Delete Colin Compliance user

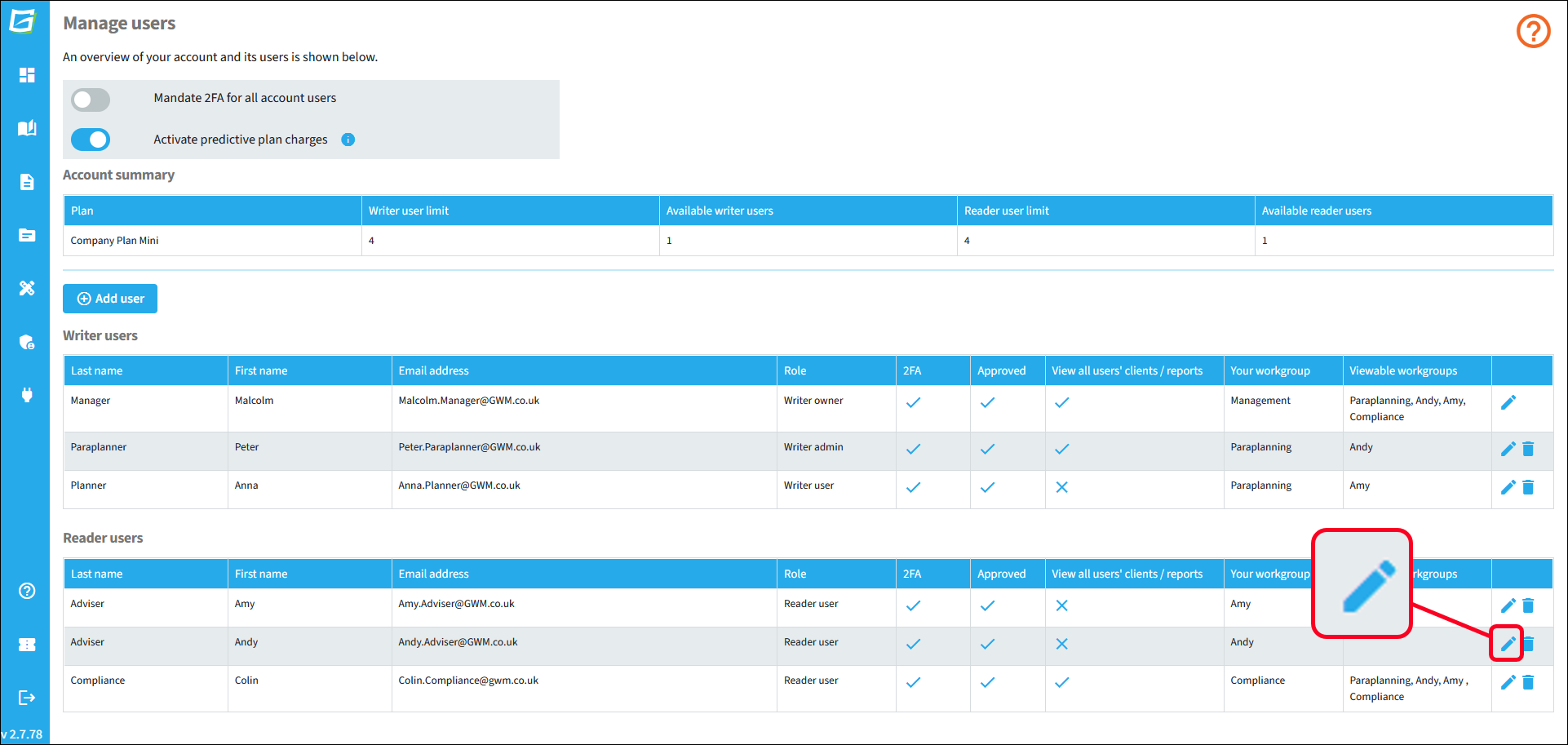(1528, 681)
